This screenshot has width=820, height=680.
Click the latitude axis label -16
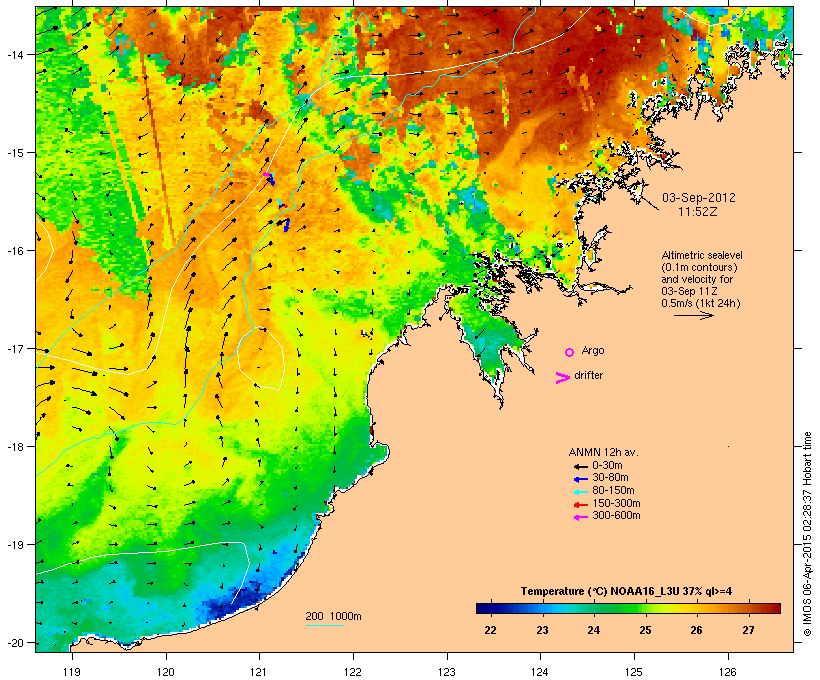(x=14, y=251)
